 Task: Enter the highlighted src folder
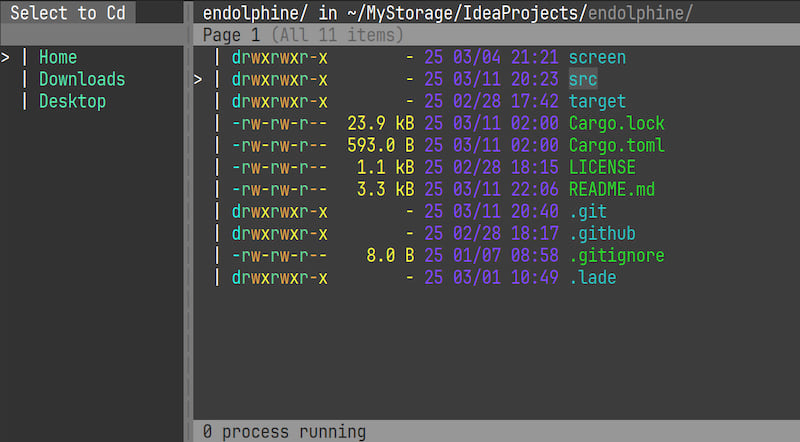583,79
